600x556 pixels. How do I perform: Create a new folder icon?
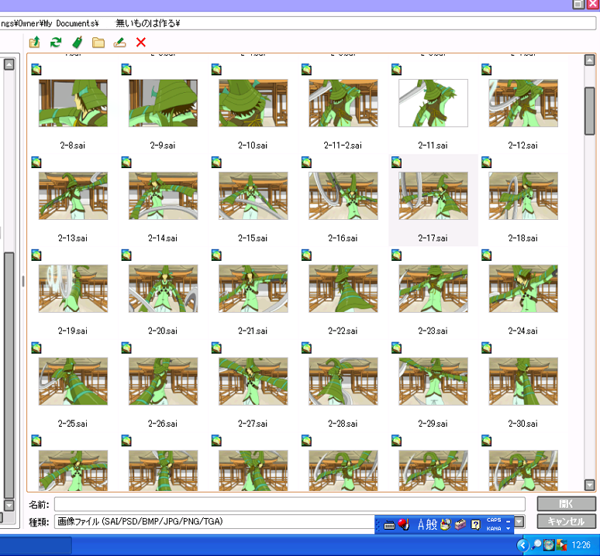click(98, 42)
